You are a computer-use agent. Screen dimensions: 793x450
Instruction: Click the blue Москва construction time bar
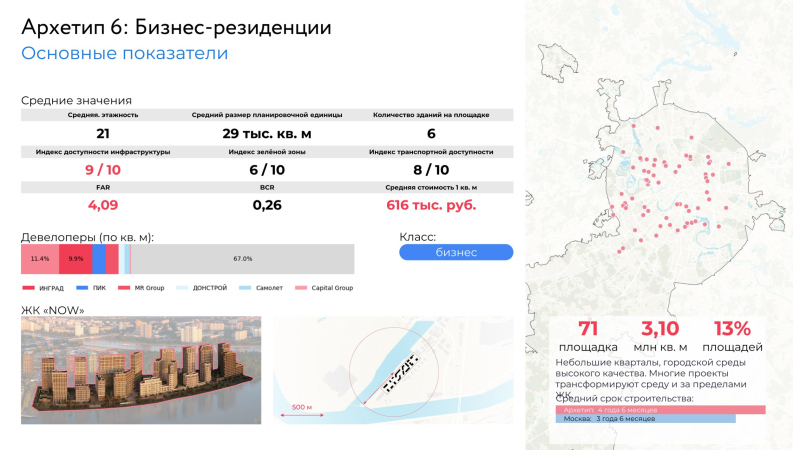(x=645, y=419)
